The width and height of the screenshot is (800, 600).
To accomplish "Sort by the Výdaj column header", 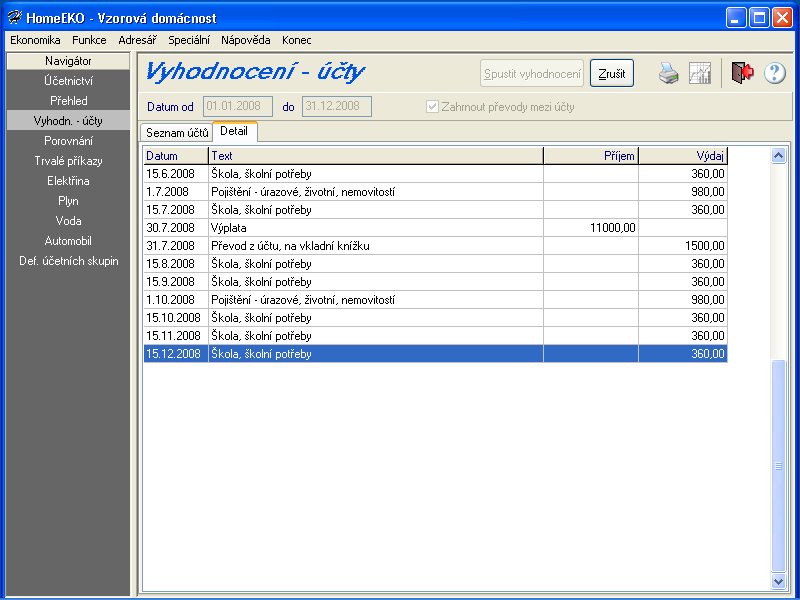I will pyautogui.click(x=682, y=156).
